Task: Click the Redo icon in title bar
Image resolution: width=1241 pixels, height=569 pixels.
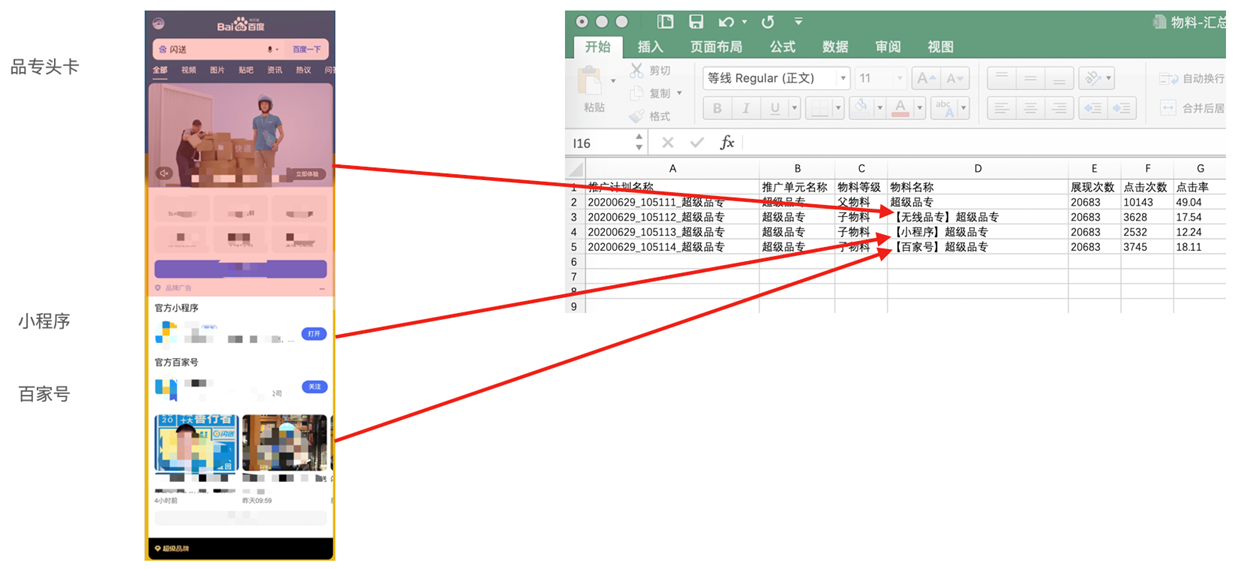Action: point(767,21)
